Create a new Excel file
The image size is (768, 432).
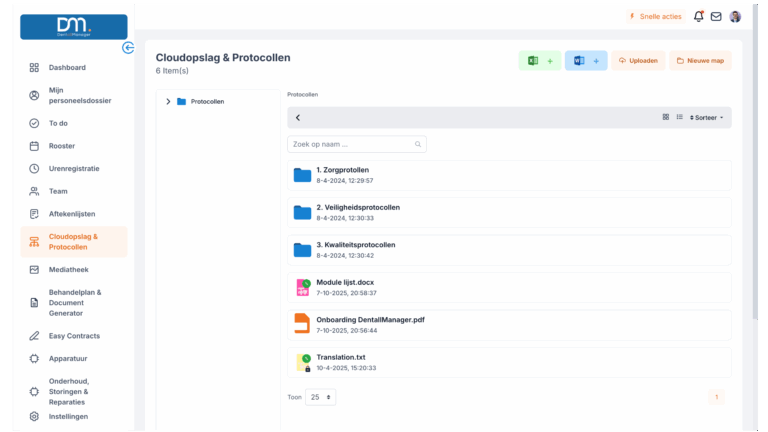(539, 61)
